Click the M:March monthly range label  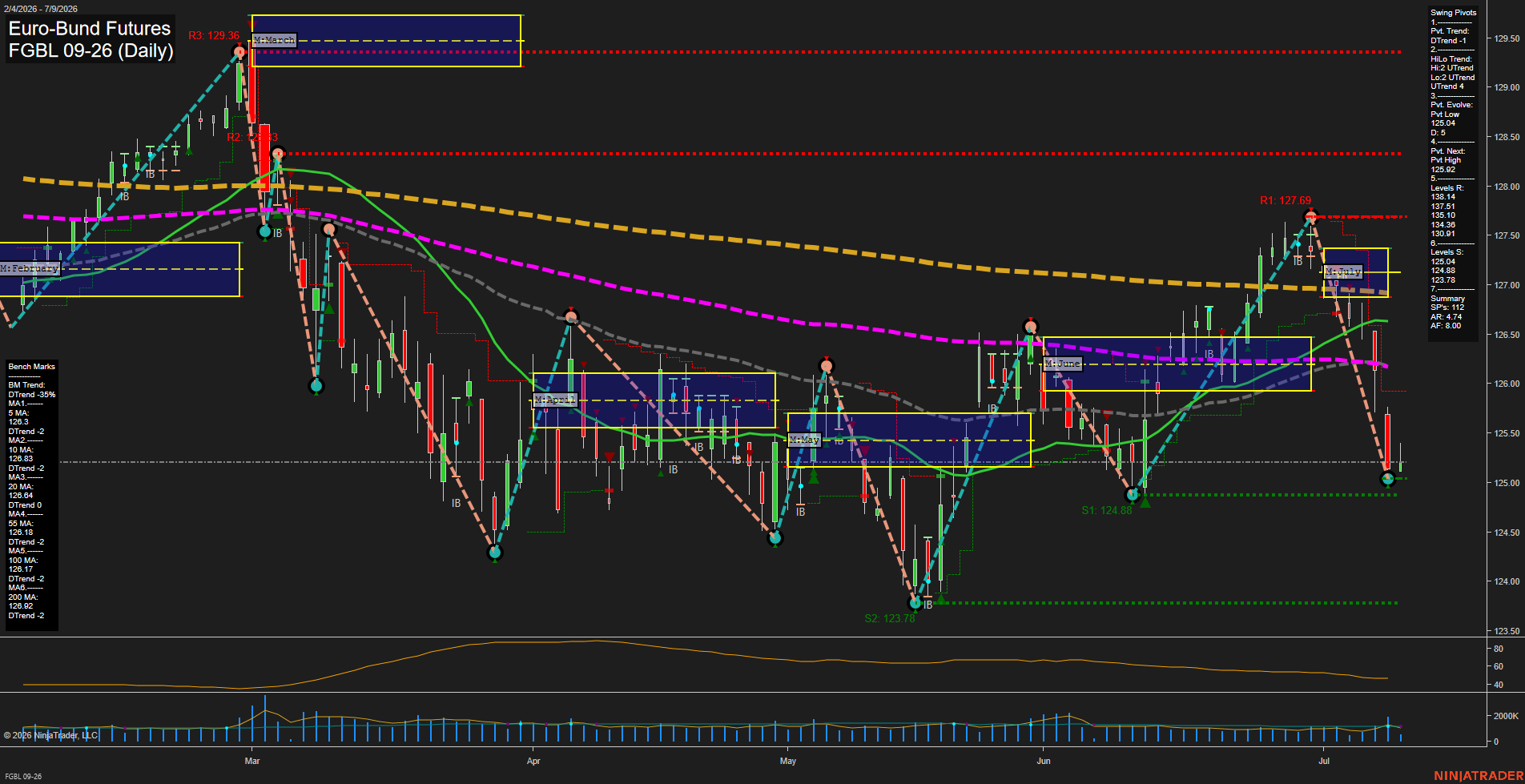[274, 40]
